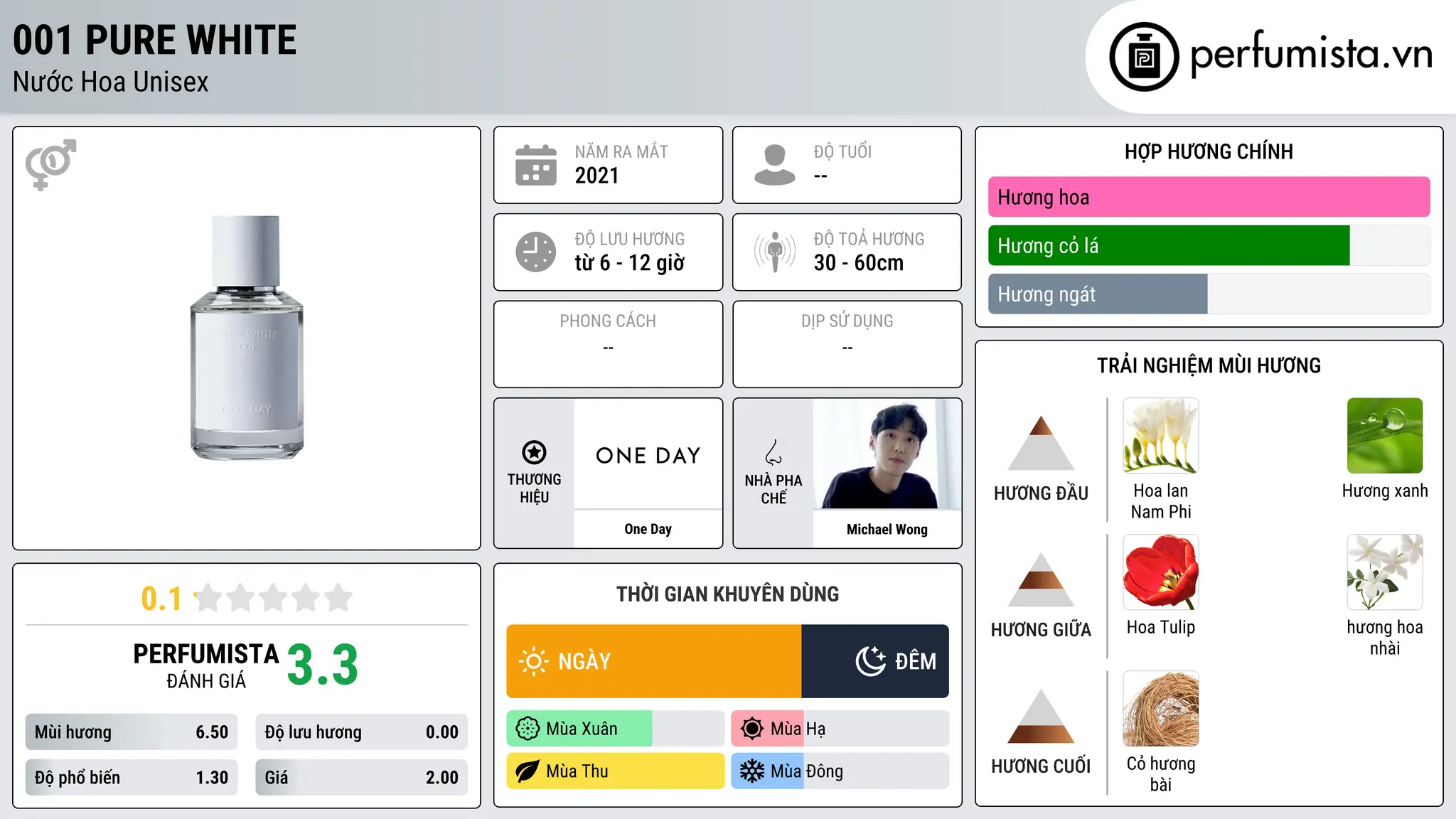The image size is (1456, 819).
Task: Click the unisex gender symbol icon
Action: 50,165
